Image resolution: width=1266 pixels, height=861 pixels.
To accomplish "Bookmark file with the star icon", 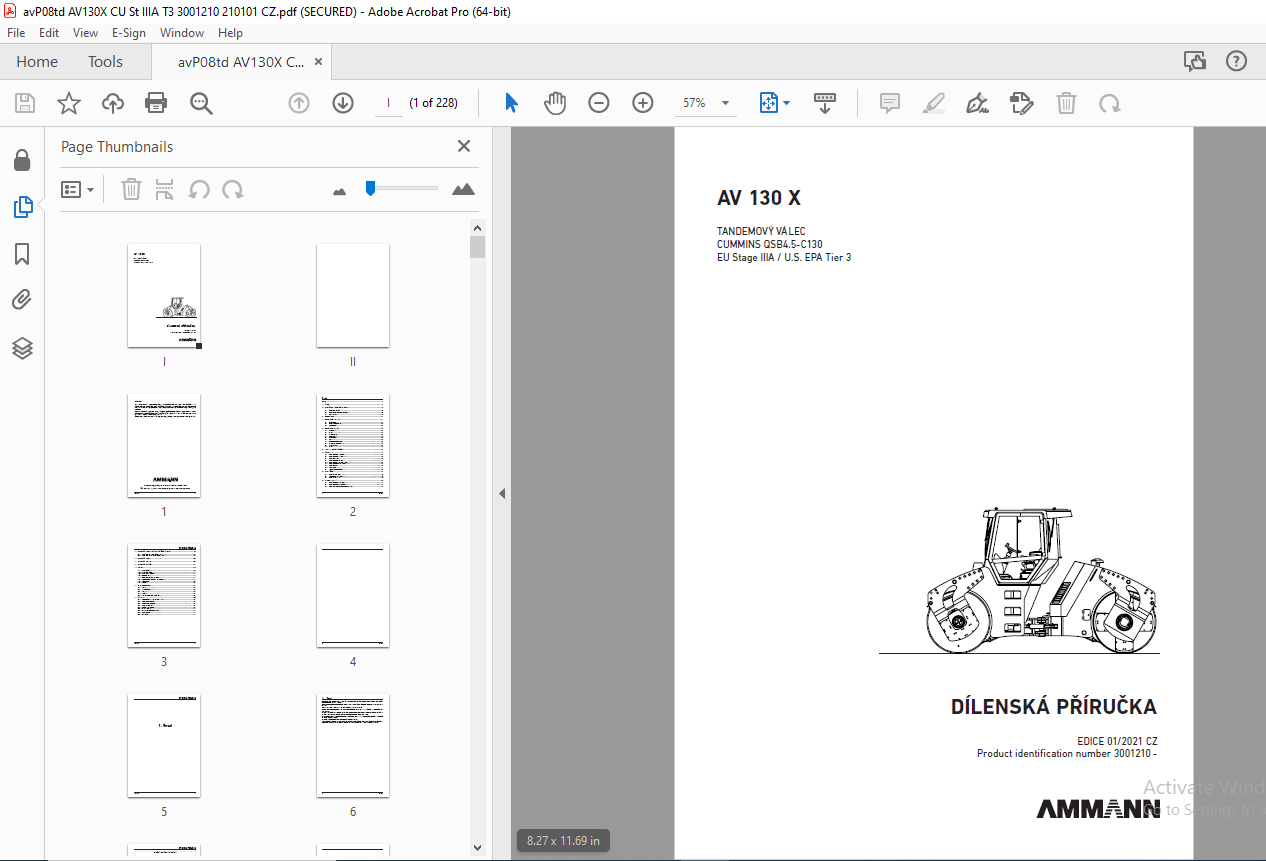I will [x=69, y=103].
